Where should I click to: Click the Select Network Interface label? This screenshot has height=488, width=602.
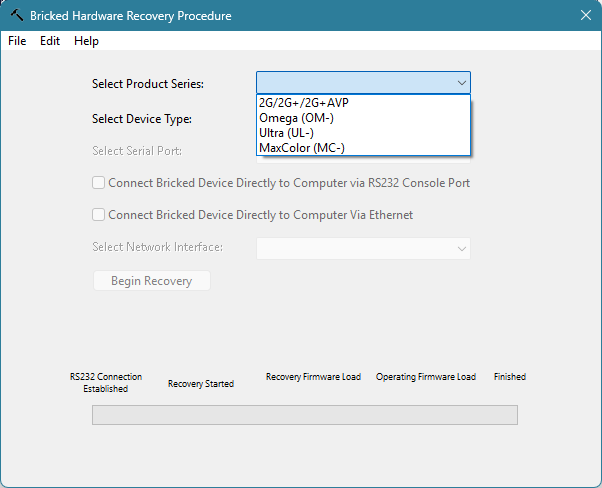157,246
